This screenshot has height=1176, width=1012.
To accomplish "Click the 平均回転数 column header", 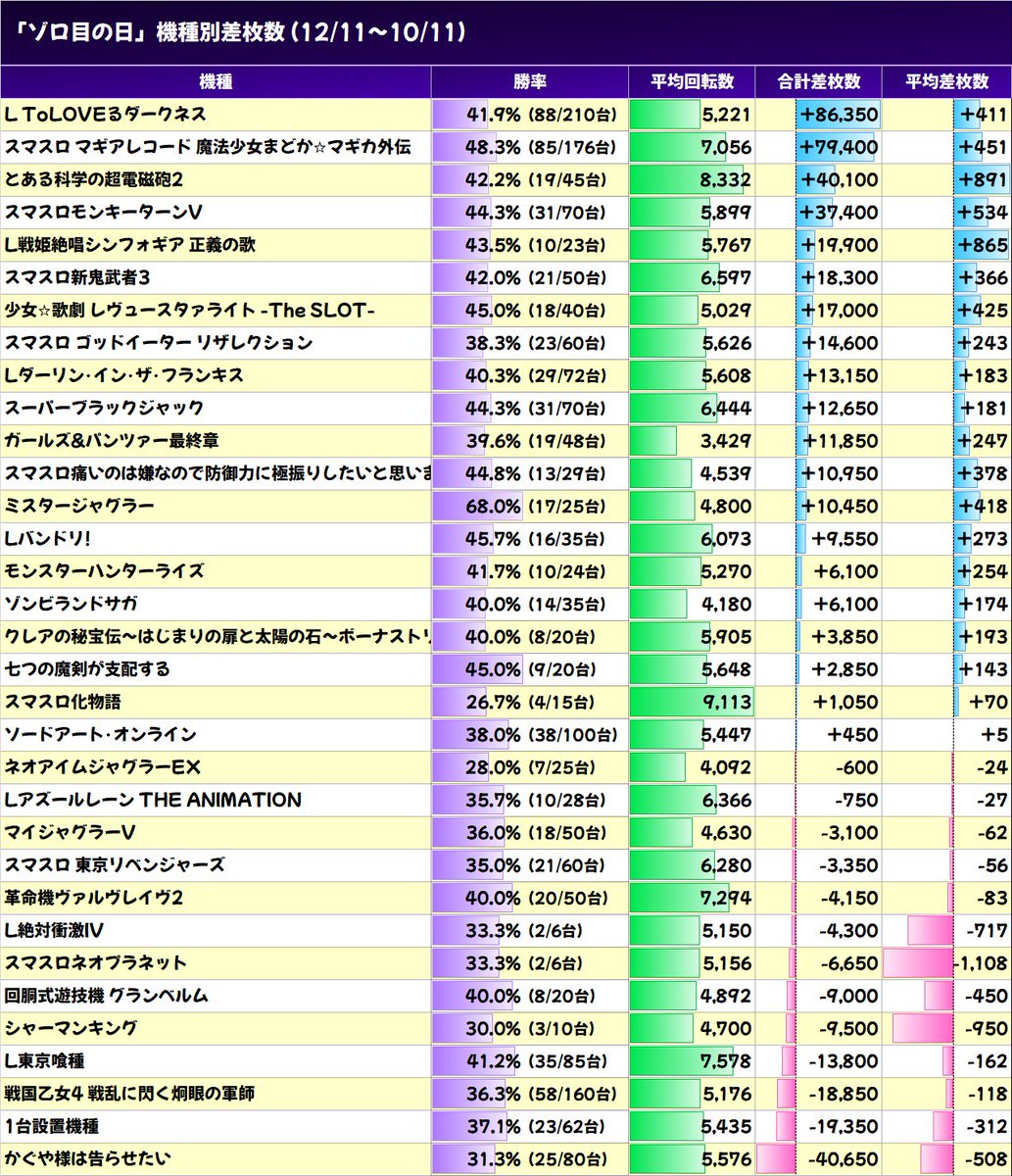I will (691, 82).
